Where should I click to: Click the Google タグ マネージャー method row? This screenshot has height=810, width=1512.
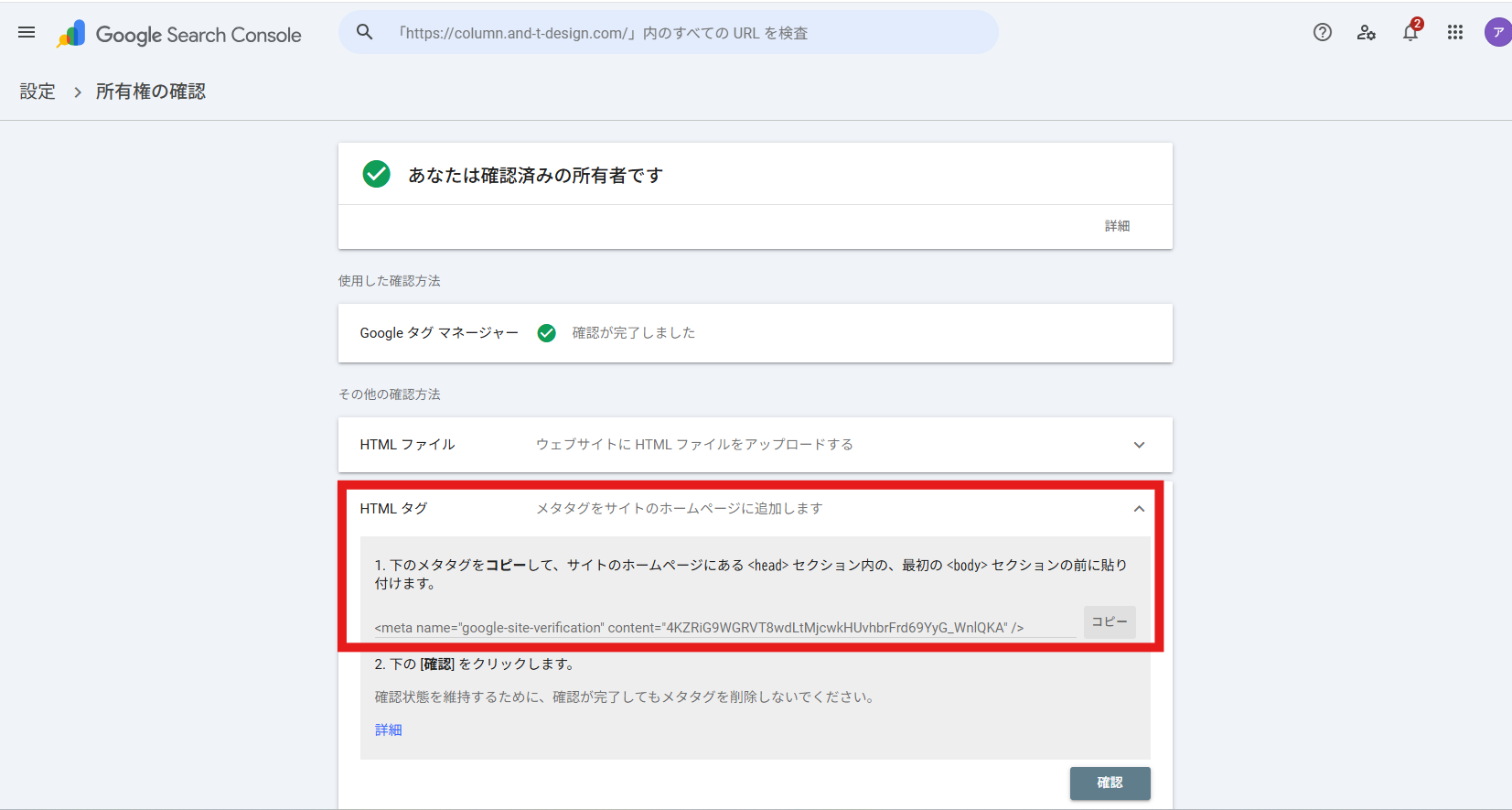coord(439,333)
